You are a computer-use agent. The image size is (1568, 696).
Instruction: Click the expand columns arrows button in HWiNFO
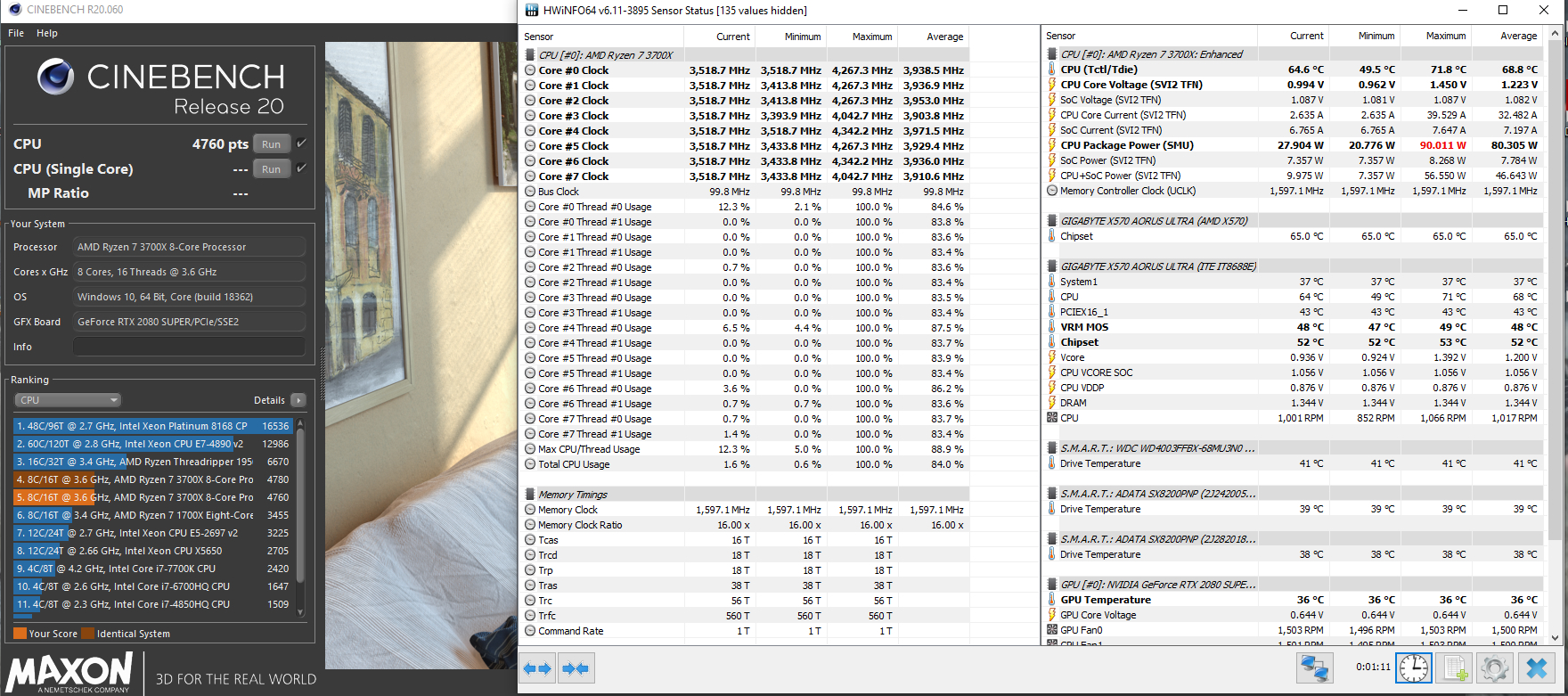coord(538,668)
